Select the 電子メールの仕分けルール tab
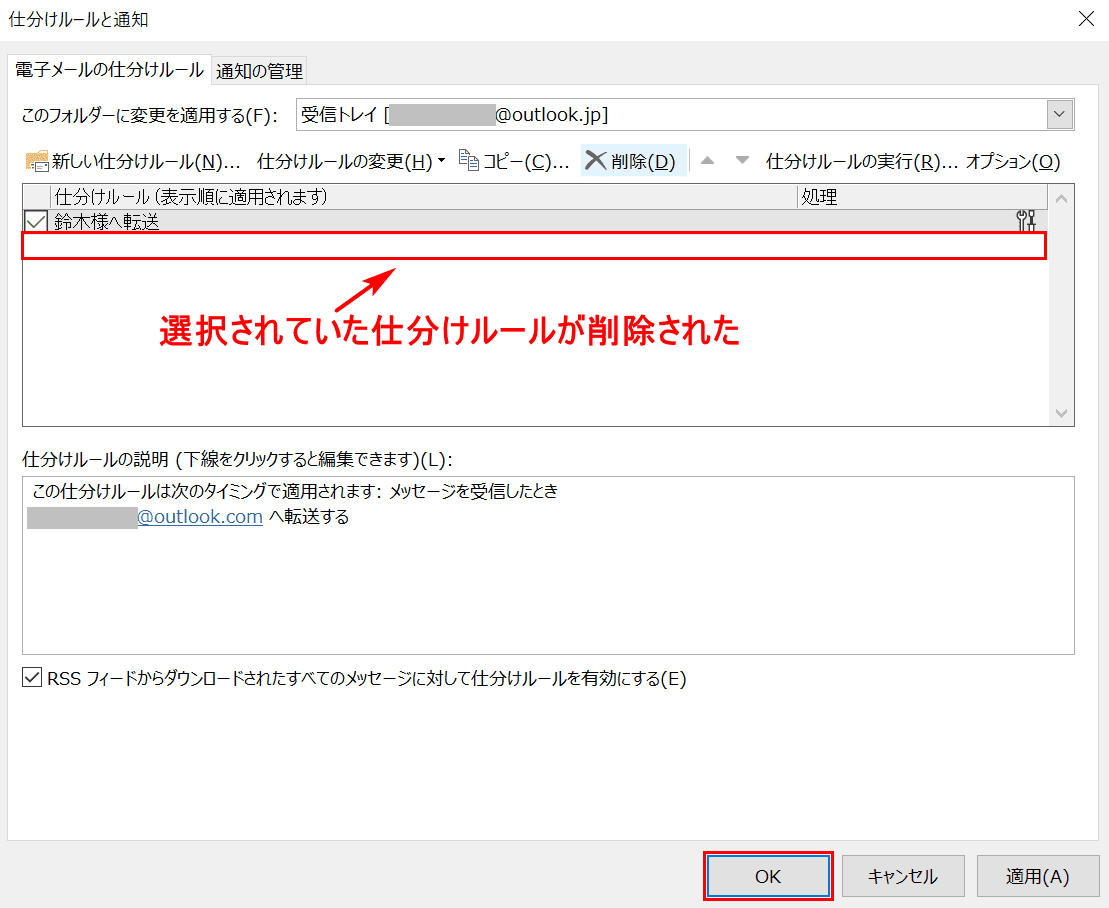Screen dimensions: 1109x908 pos(109,69)
